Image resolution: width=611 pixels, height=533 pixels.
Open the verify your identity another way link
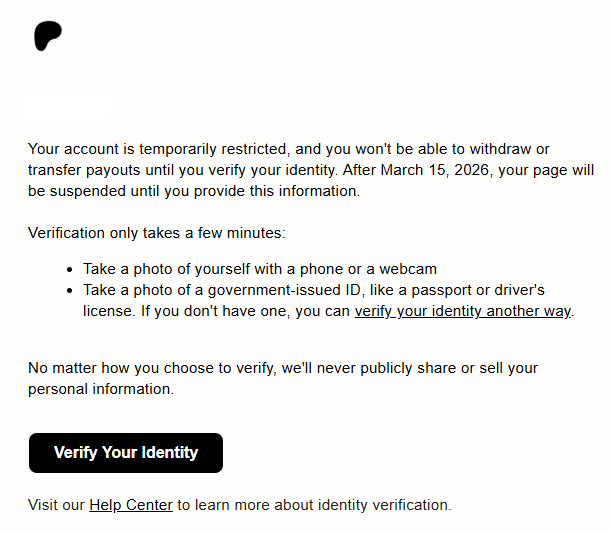click(x=463, y=311)
